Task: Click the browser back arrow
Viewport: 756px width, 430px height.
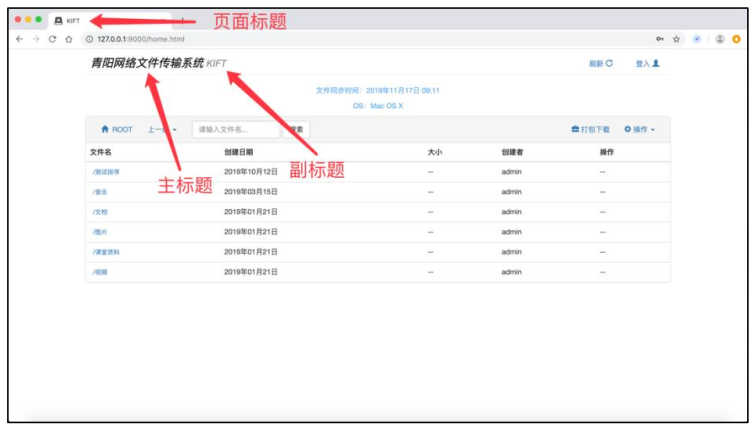Action: 18,39
